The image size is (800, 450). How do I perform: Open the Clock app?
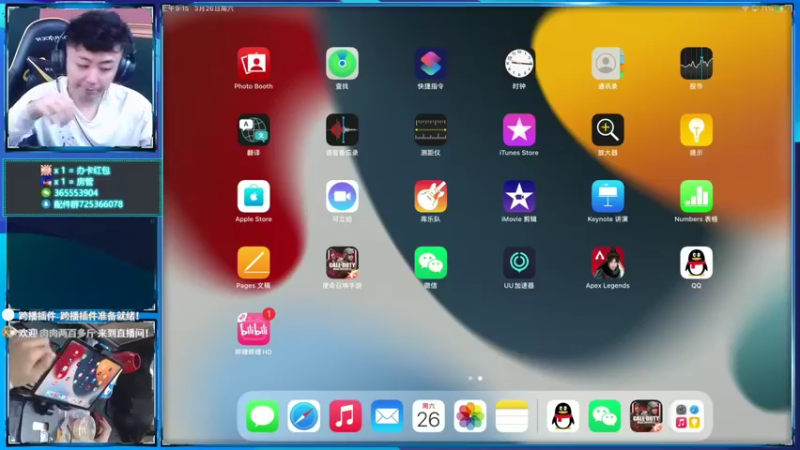tap(519, 64)
